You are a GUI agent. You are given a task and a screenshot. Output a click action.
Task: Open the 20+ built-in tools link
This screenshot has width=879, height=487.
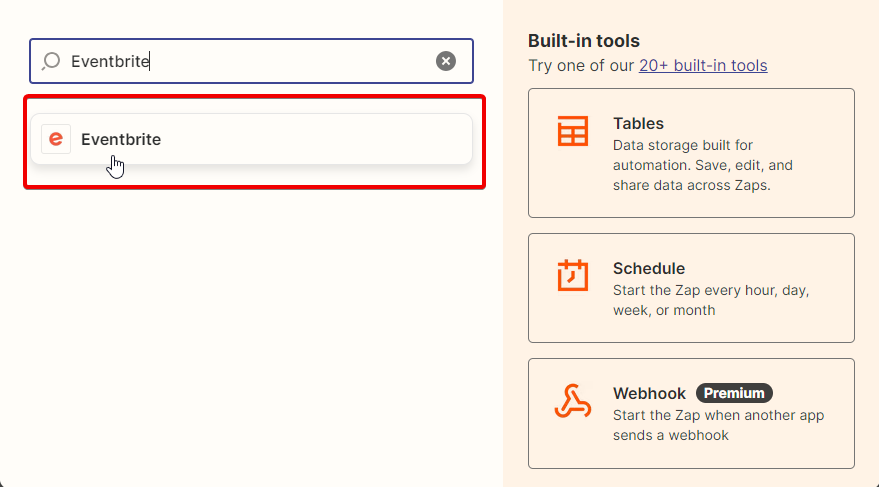pos(703,66)
